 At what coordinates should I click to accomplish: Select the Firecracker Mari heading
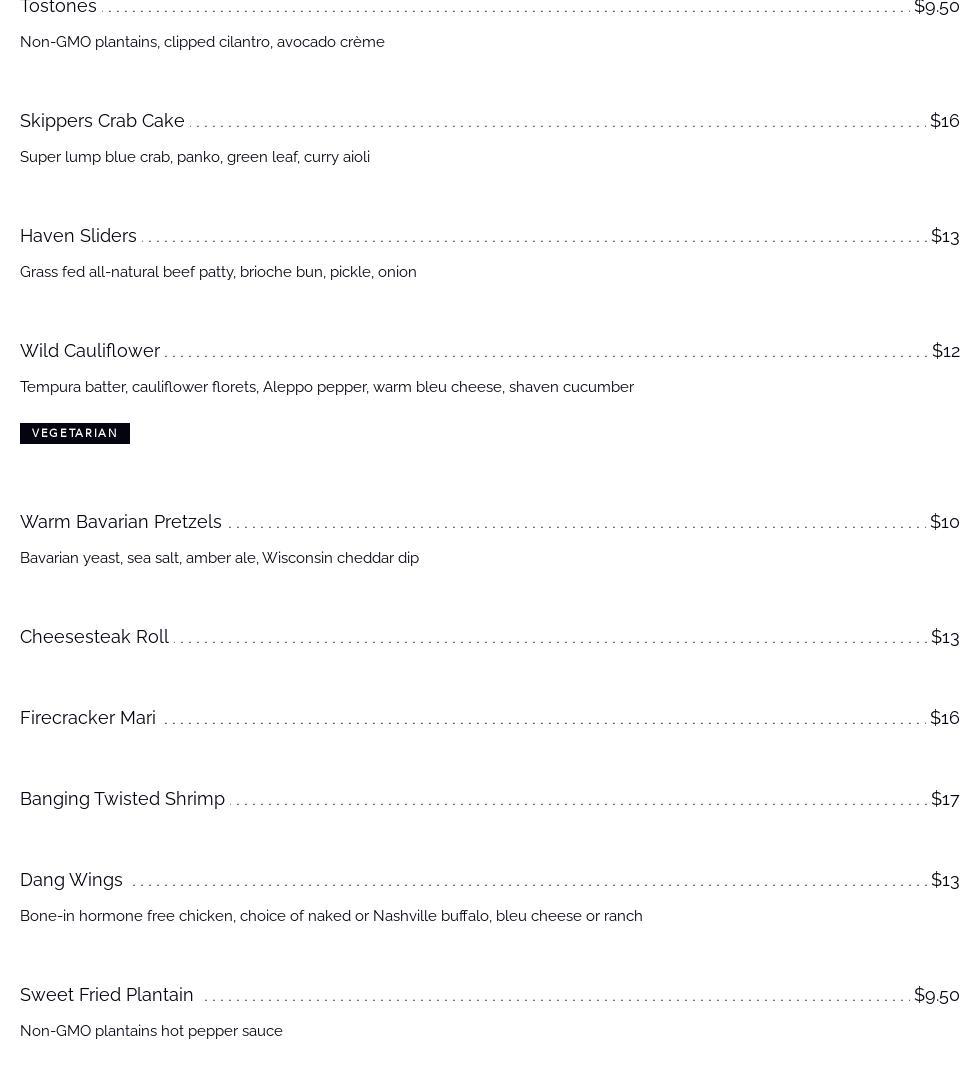[x=88, y=718]
